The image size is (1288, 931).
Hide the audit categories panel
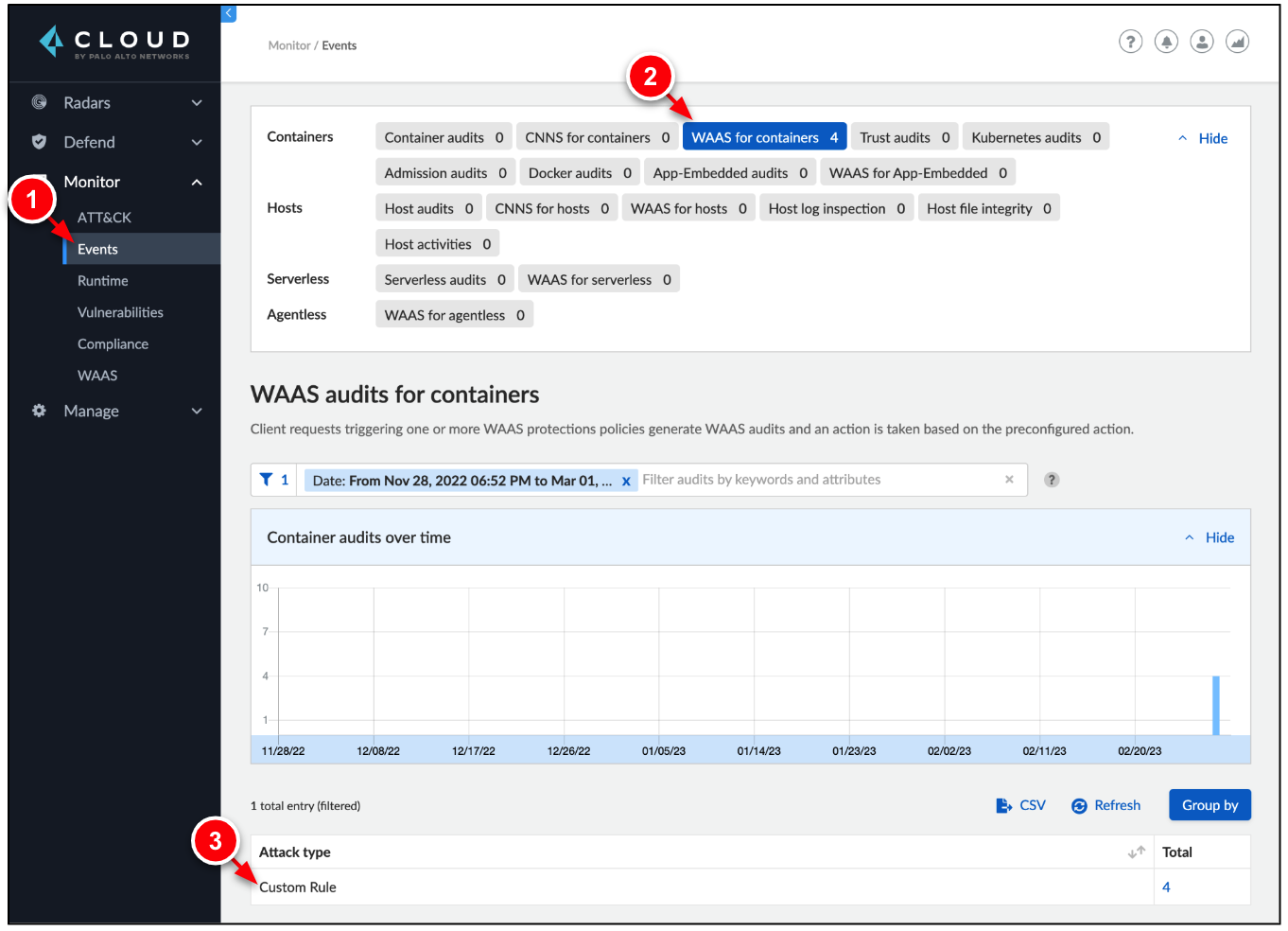1203,138
